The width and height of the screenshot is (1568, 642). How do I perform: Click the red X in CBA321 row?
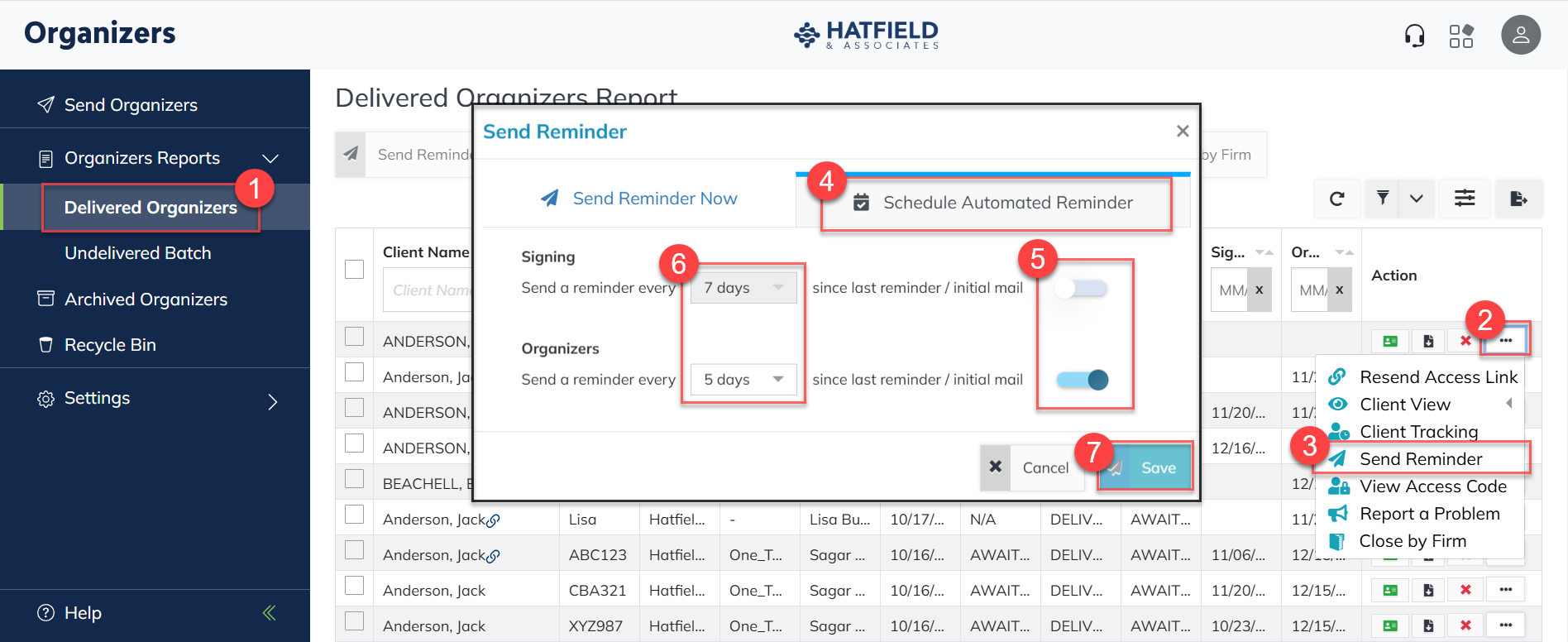pos(1465,590)
